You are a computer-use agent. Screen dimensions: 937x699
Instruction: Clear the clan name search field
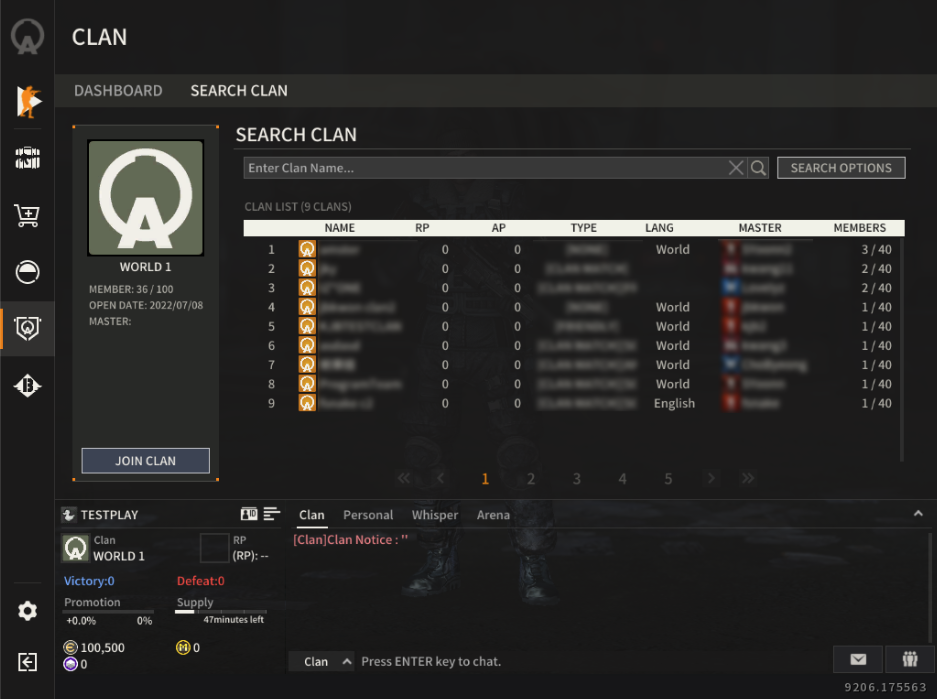736,168
